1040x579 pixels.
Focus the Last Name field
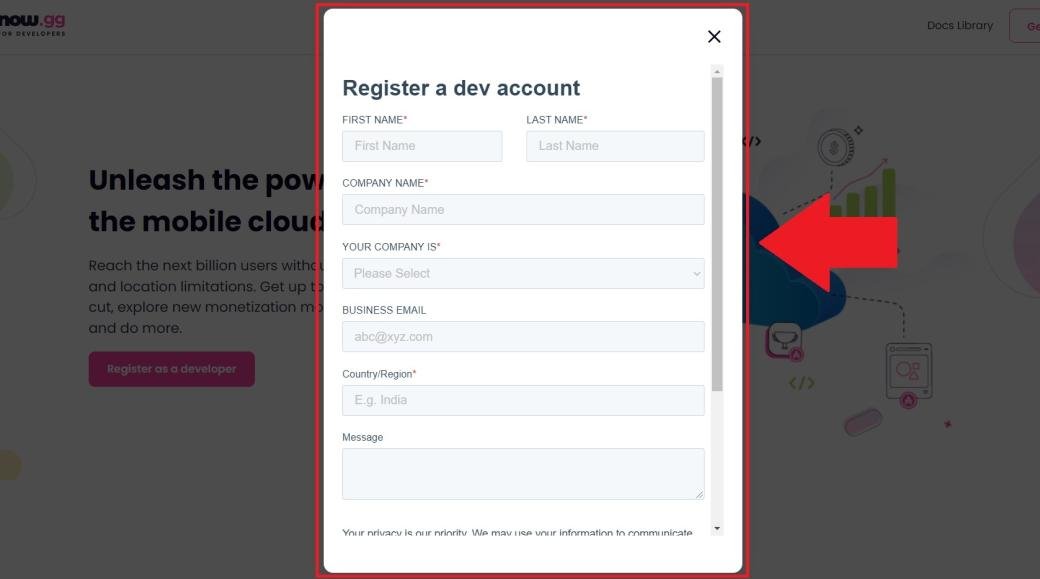click(x=615, y=146)
